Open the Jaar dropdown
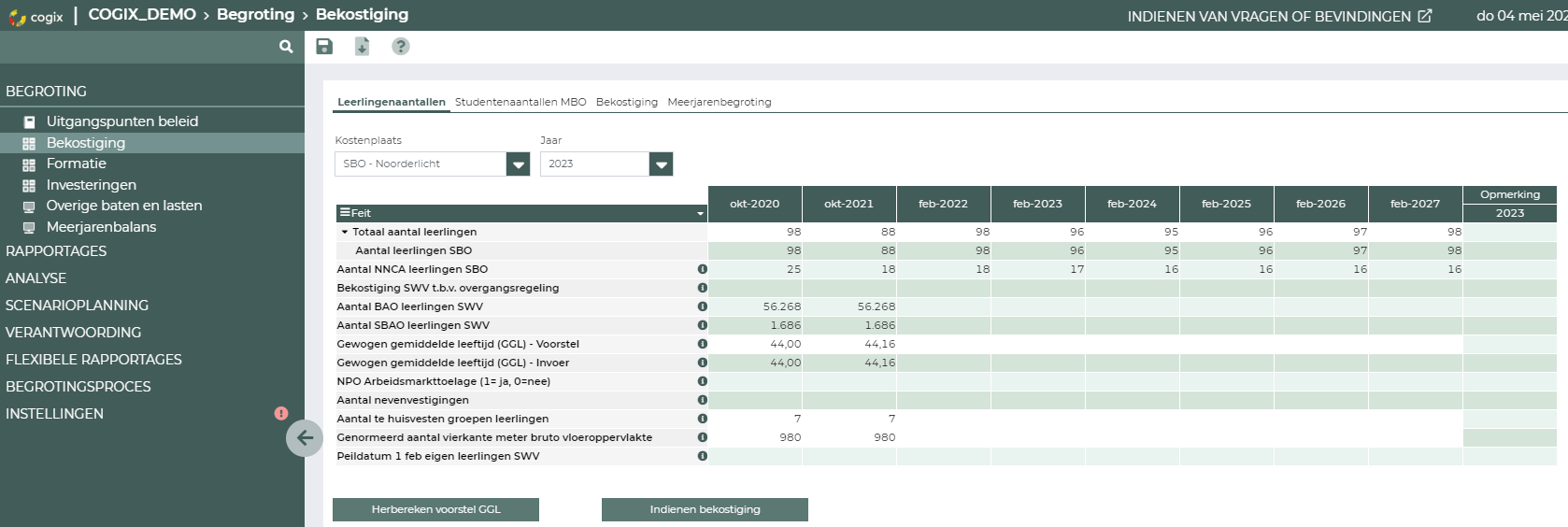 coord(661,164)
